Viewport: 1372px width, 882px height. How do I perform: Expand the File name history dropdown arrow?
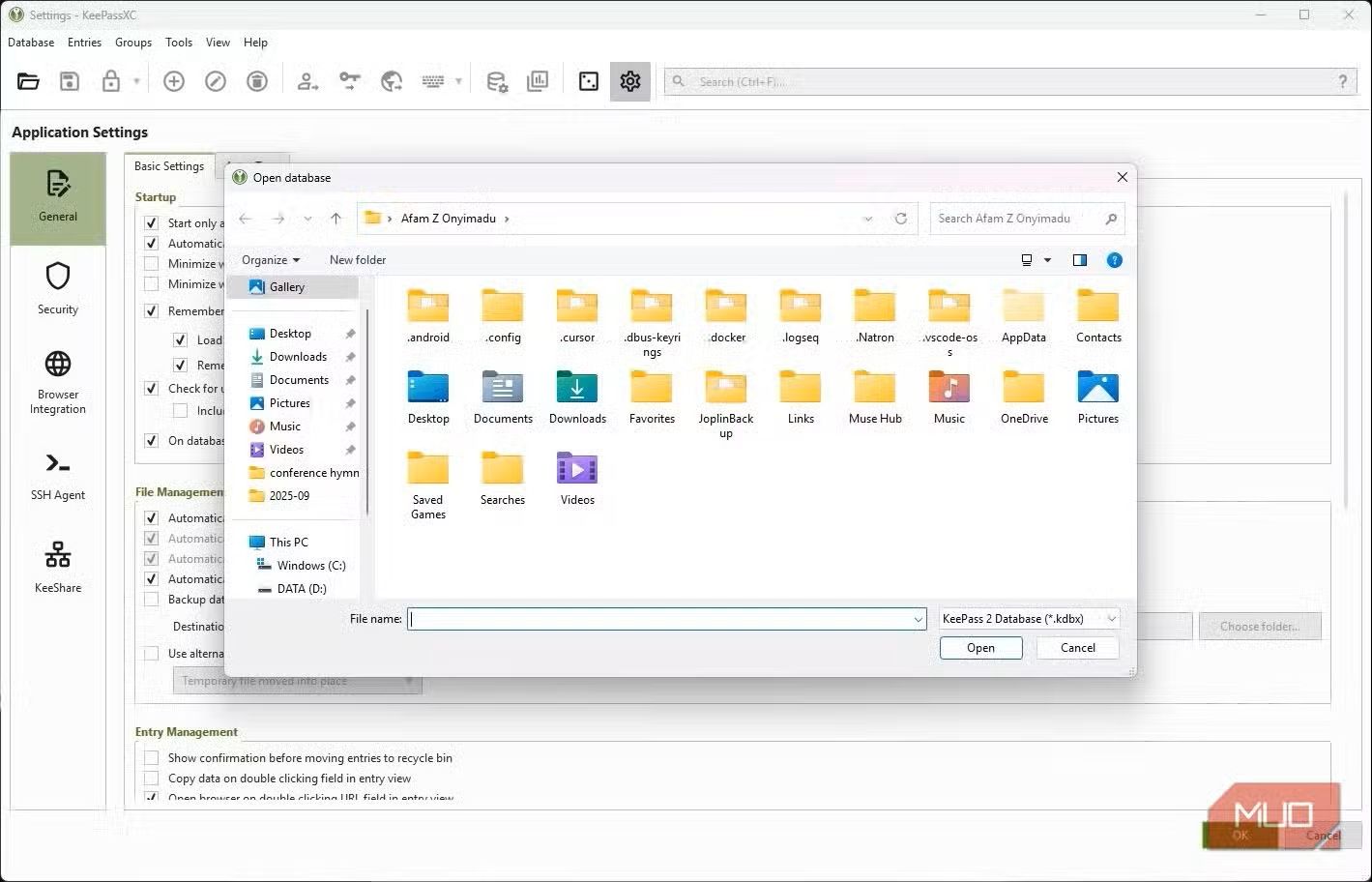pyautogui.click(x=918, y=619)
